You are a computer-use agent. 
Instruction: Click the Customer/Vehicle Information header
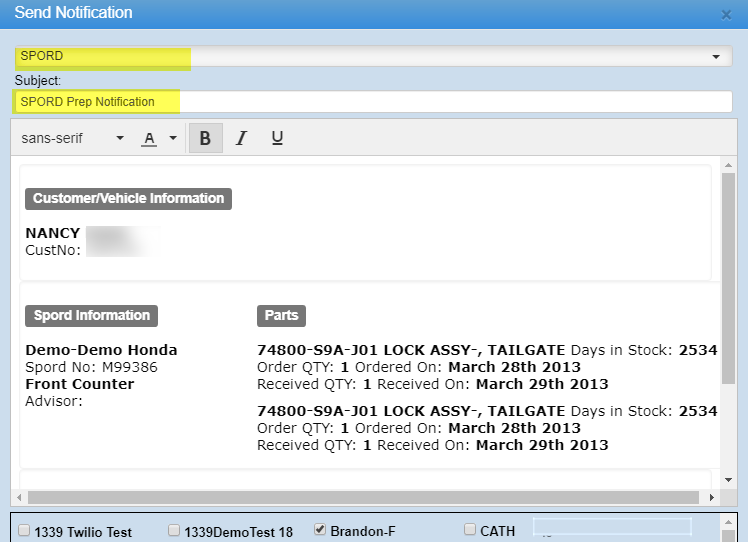coord(128,198)
